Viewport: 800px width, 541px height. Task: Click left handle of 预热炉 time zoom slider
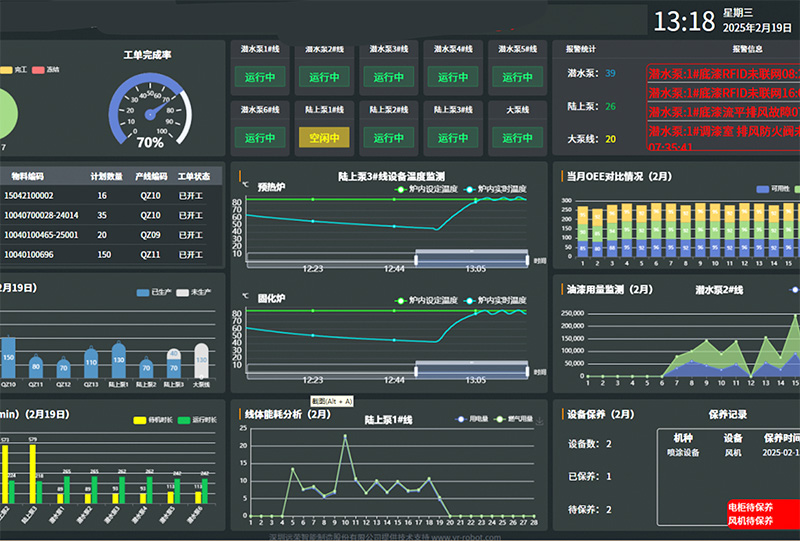tap(416, 260)
